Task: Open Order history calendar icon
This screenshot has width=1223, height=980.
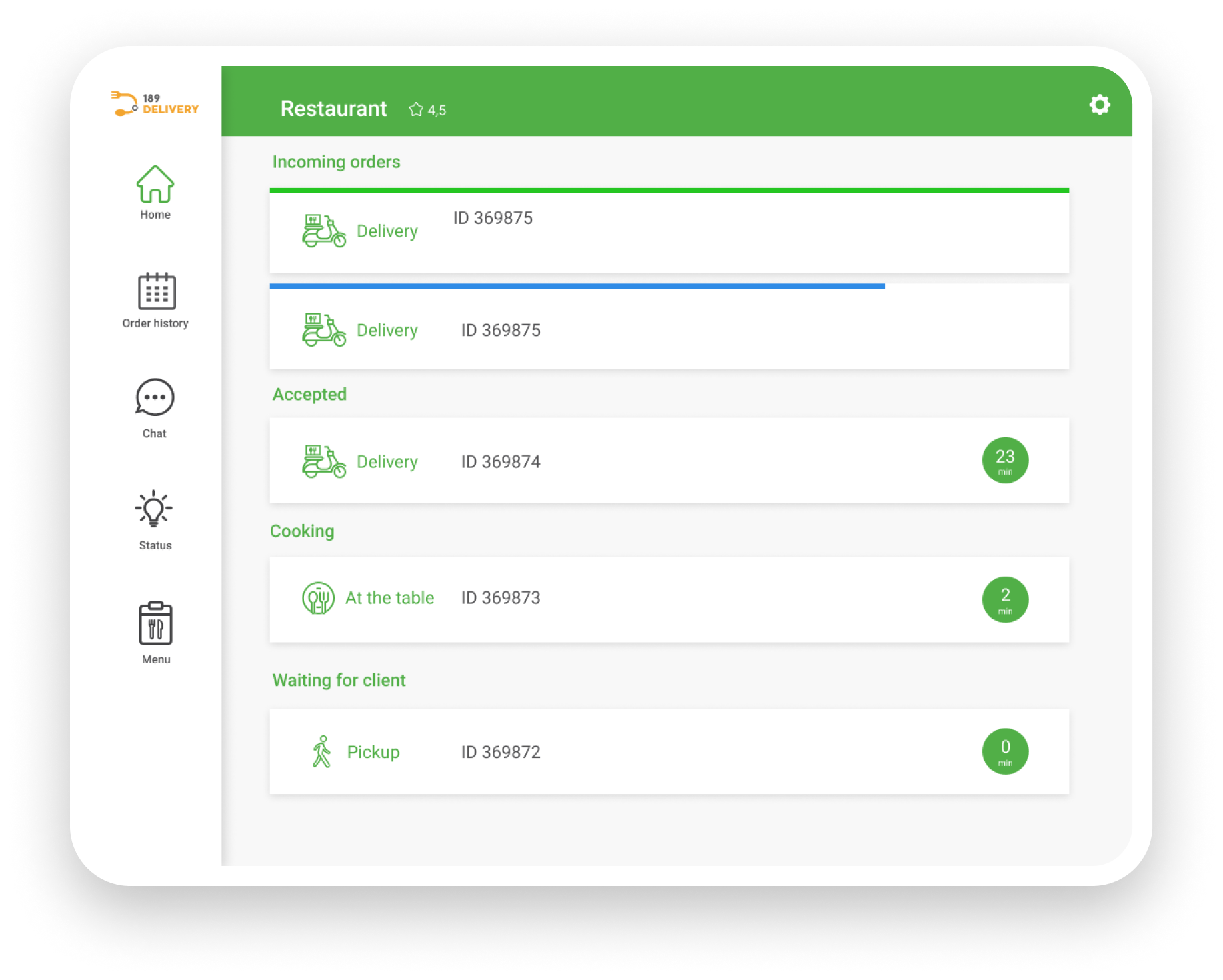Action: (x=157, y=291)
